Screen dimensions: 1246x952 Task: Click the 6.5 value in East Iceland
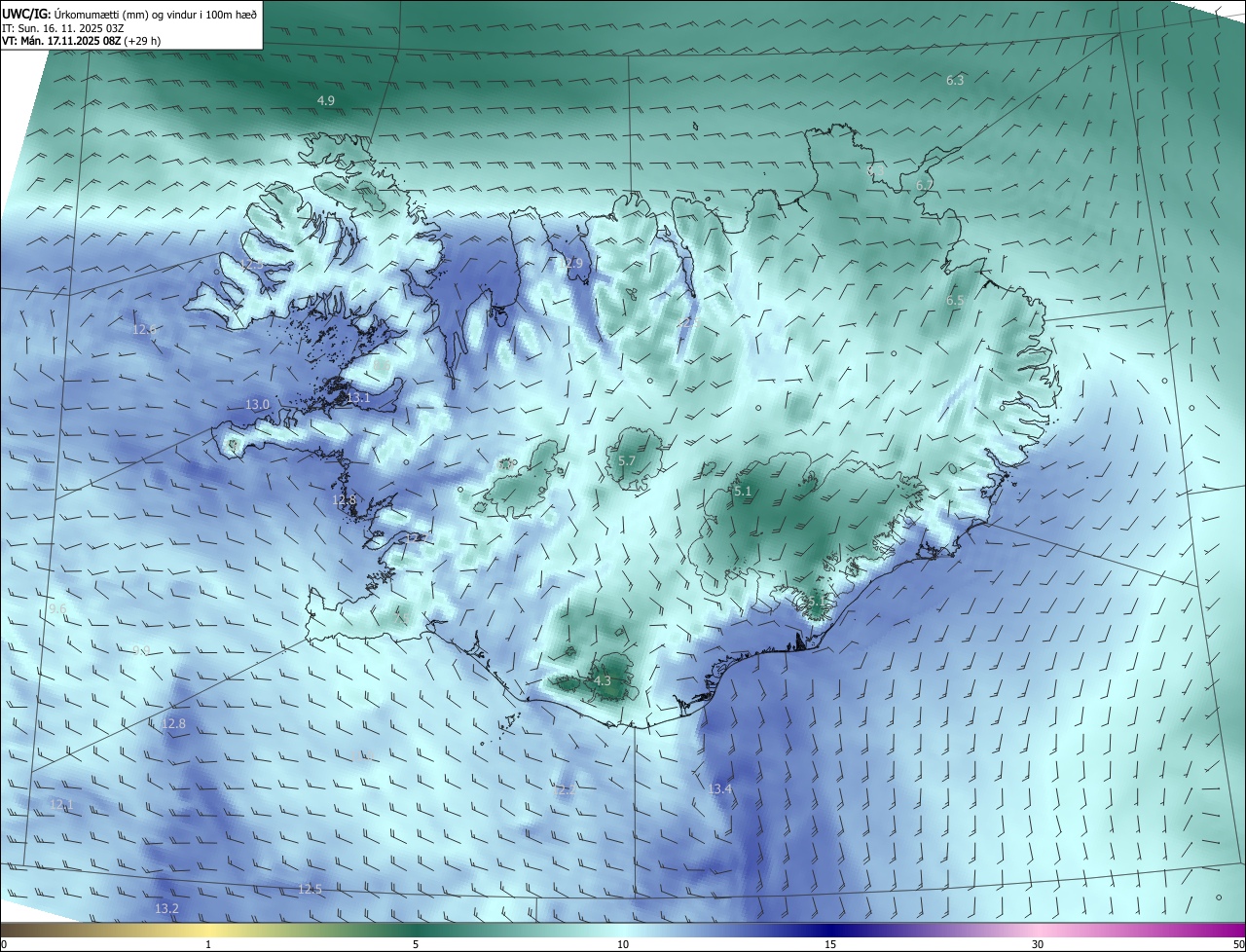[x=954, y=301]
